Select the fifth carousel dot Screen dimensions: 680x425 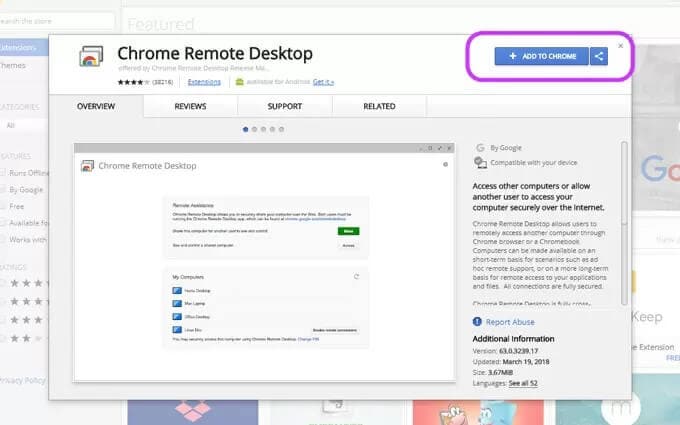point(281,129)
